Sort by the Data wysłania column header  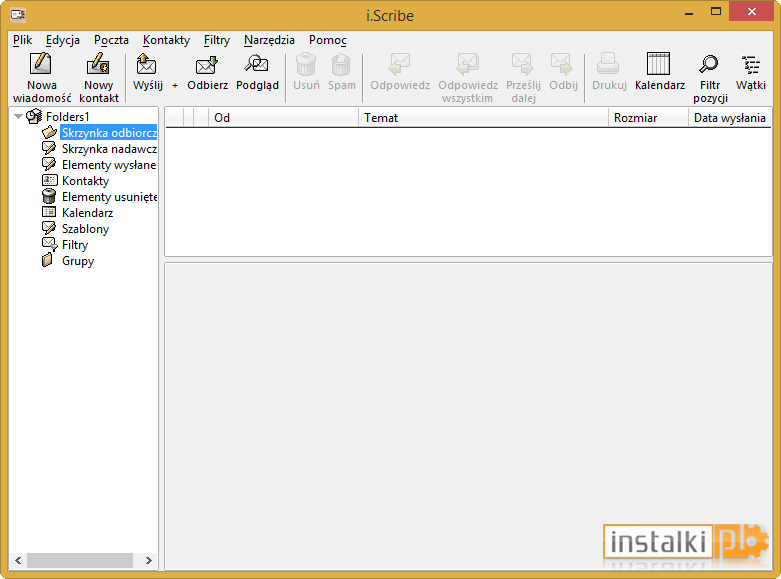tap(730, 118)
